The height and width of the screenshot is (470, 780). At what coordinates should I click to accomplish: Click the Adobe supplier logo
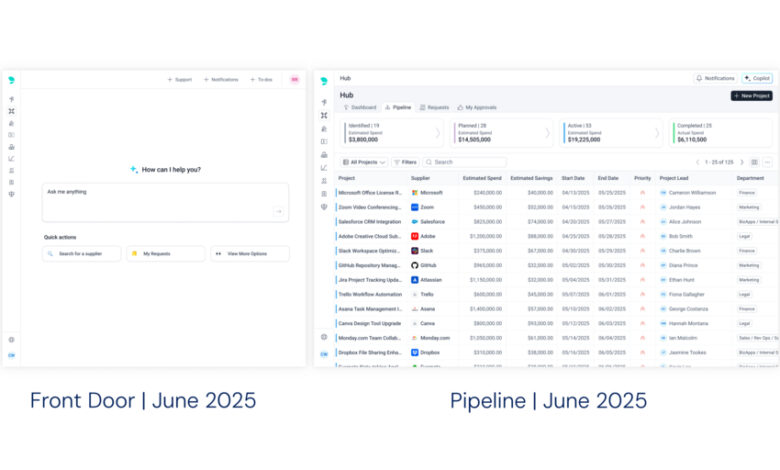415,236
